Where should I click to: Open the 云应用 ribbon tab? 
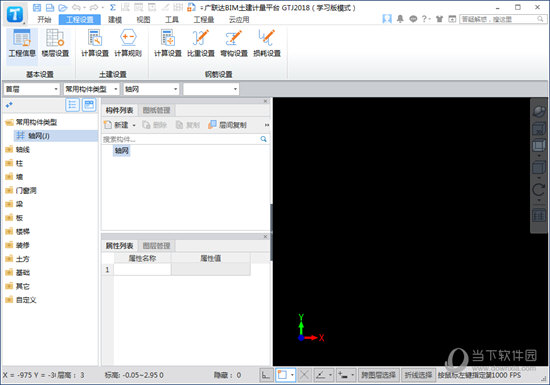(x=239, y=19)
